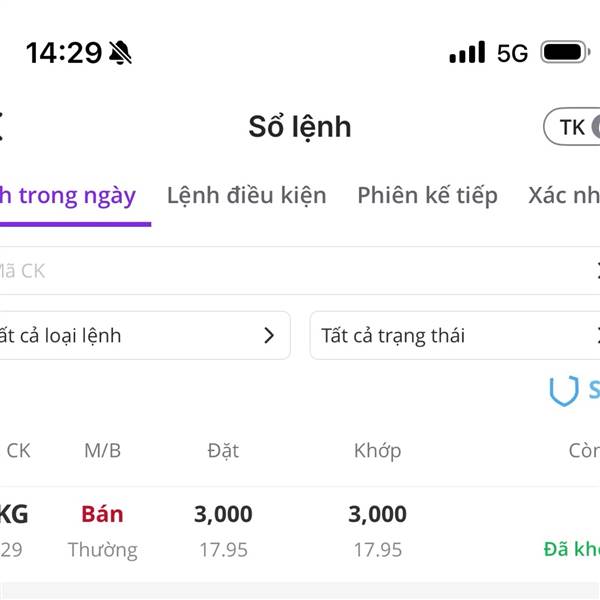Focus the 'Mã CK' search field
This screenshot has width=600, height=600.
tap(290, 270)
